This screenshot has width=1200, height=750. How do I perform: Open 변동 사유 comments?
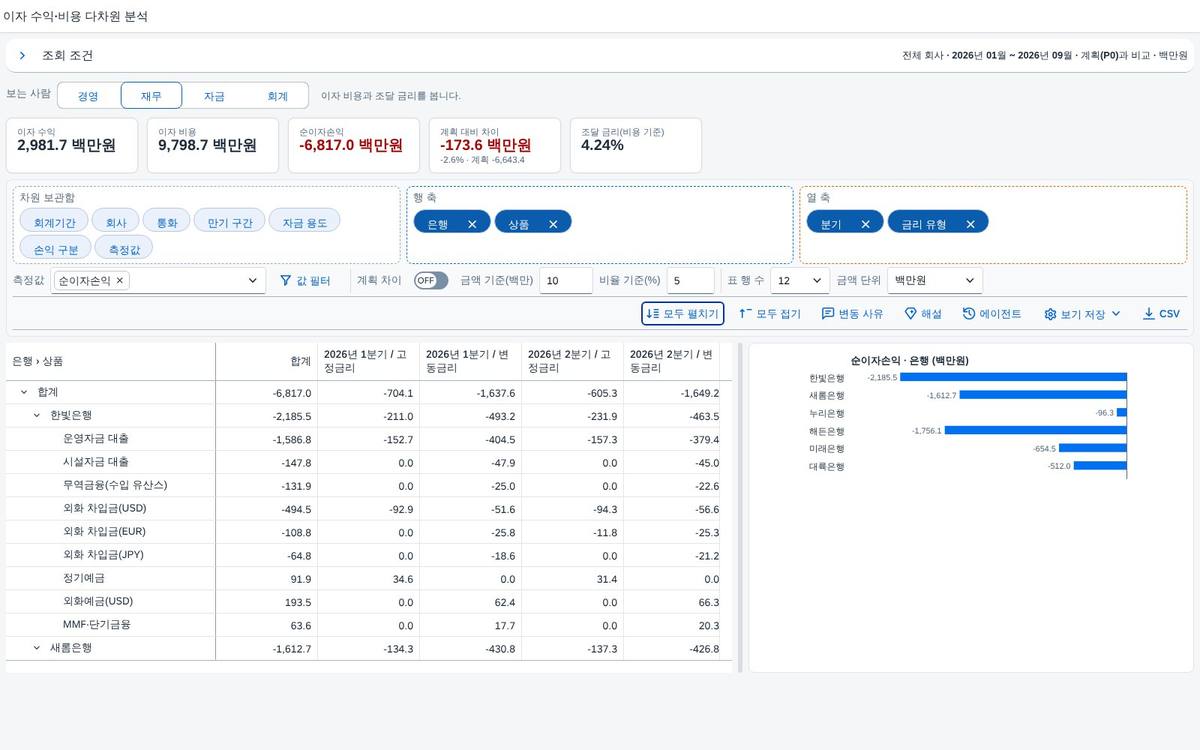point(852,313)
